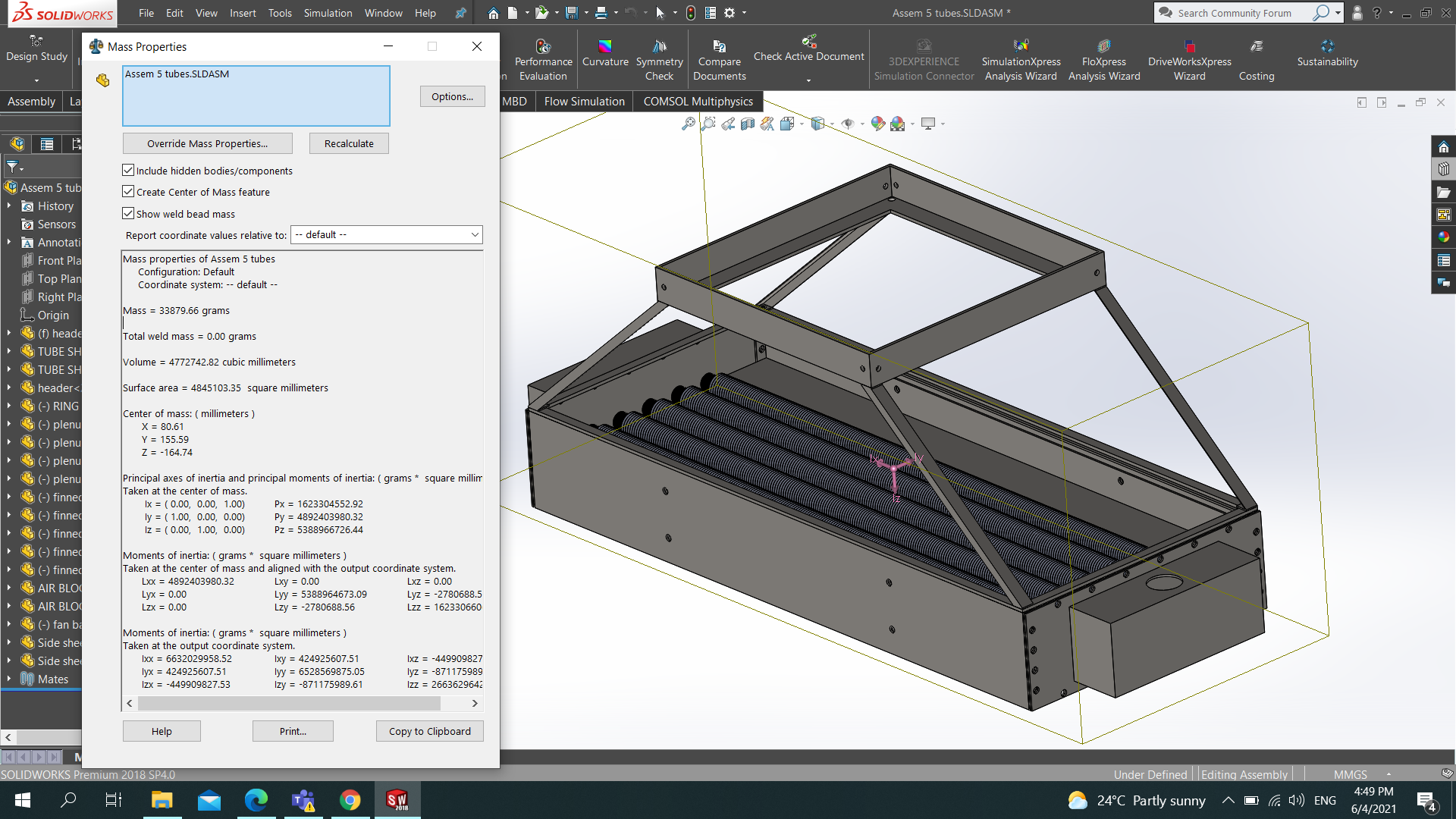
Task: Click the Print button in Mass Properties
Action: coord(293,731)
